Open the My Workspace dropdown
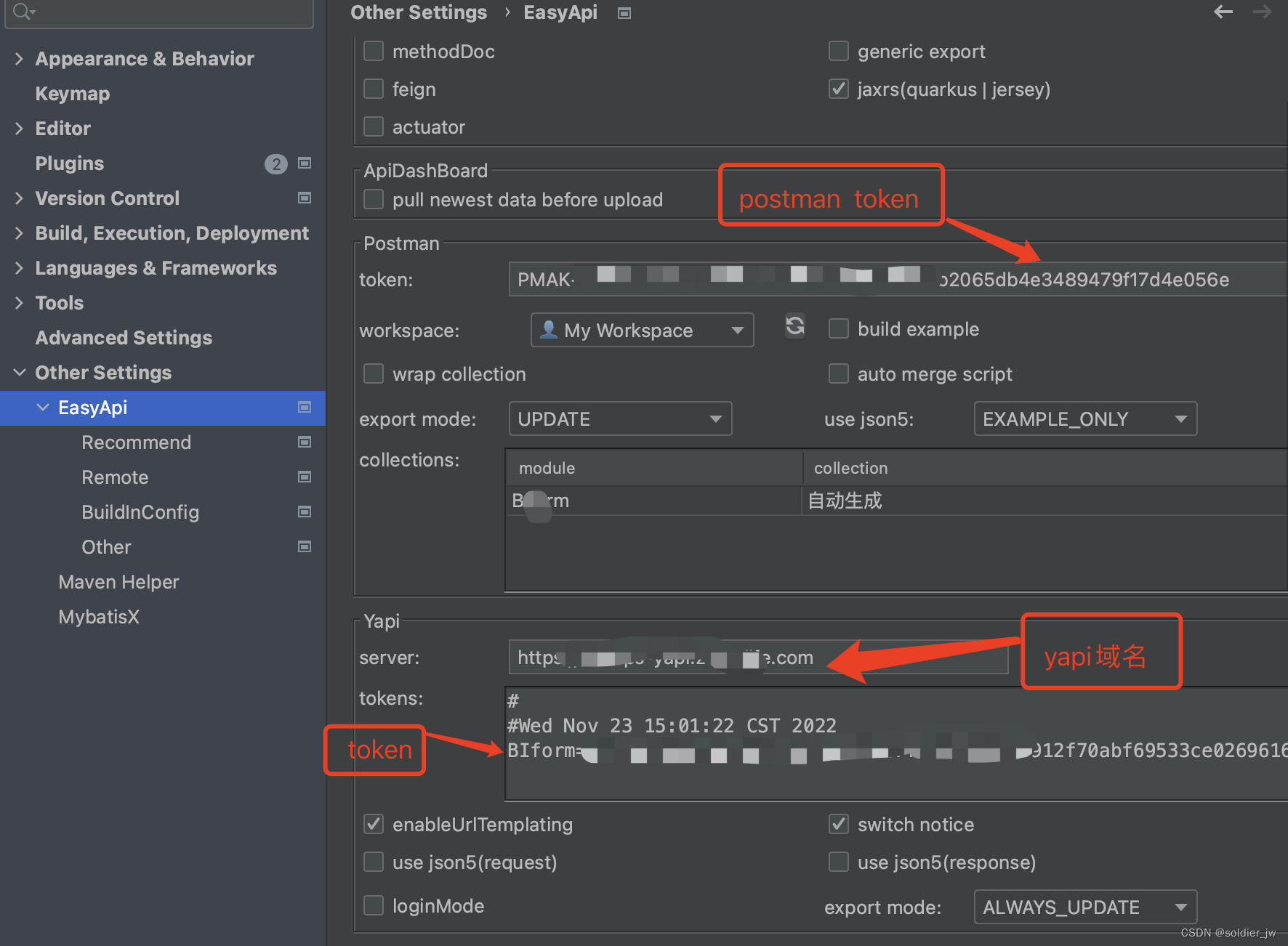This screenshot has height=946, width=1288. click(x=643, y=330)
